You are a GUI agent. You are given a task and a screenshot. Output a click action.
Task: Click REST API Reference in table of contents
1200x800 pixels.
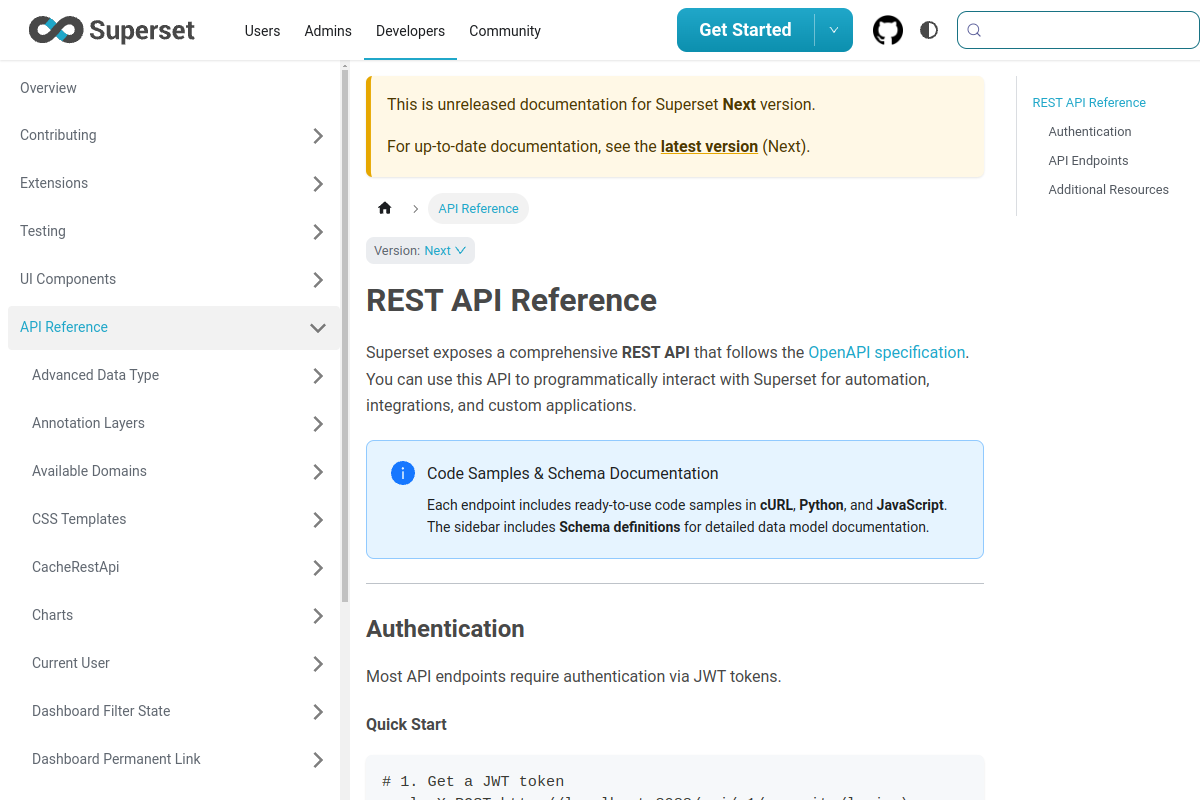[x=1089, y=102]
